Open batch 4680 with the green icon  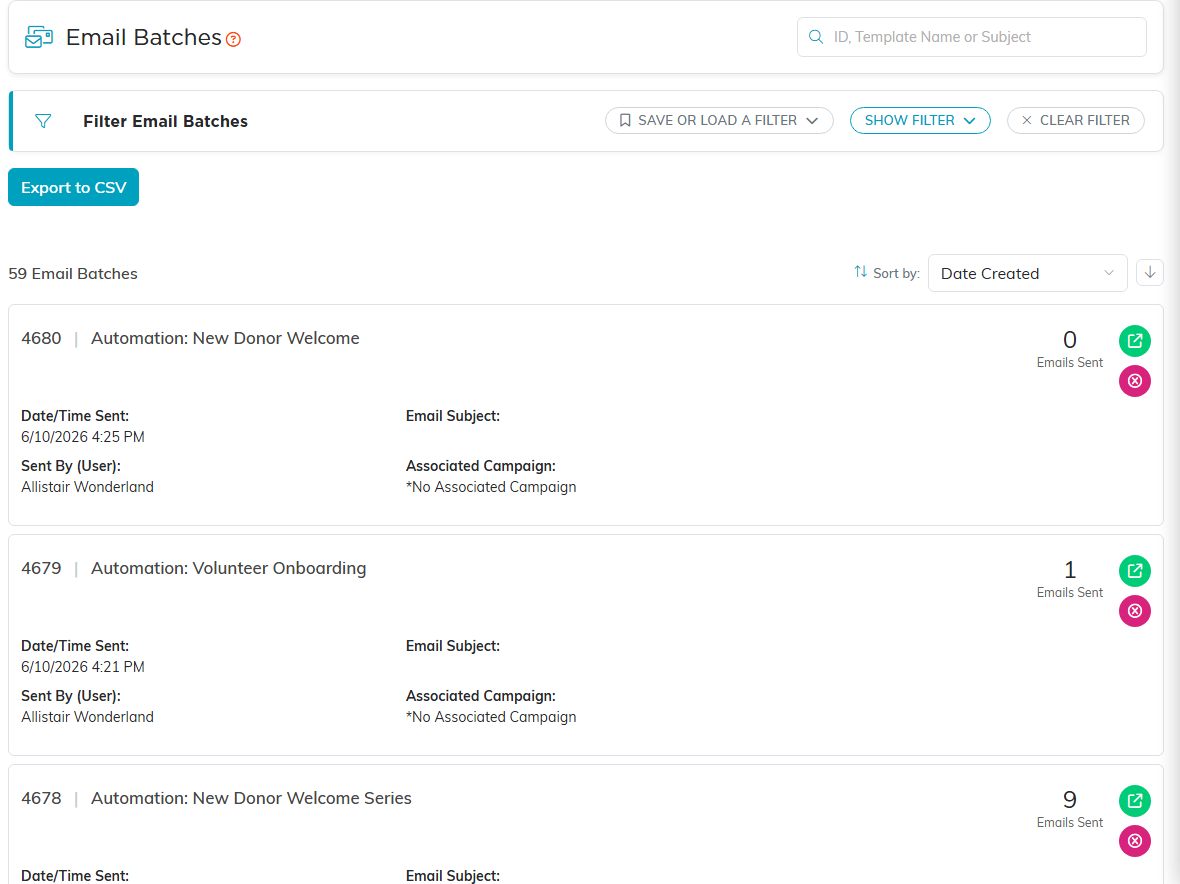[1135, 341]
